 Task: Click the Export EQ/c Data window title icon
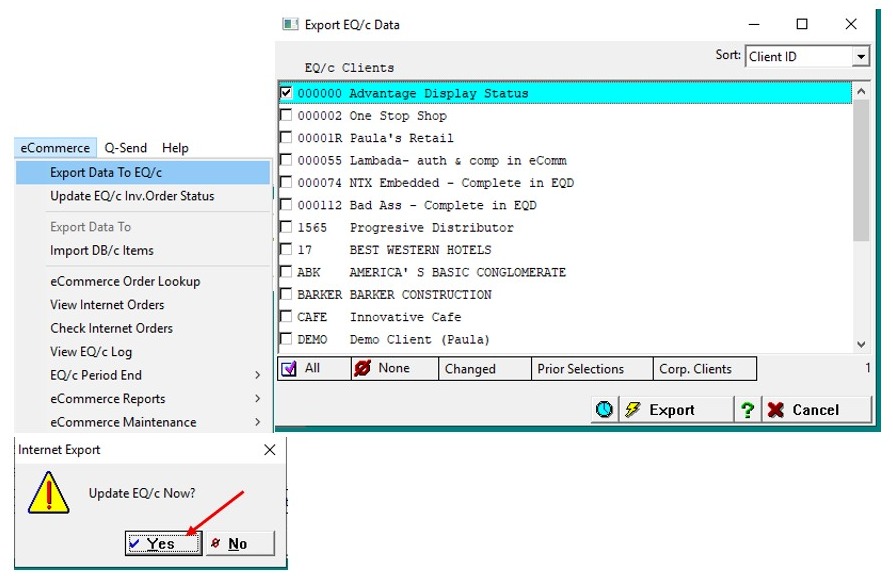[x=290, y=24]
